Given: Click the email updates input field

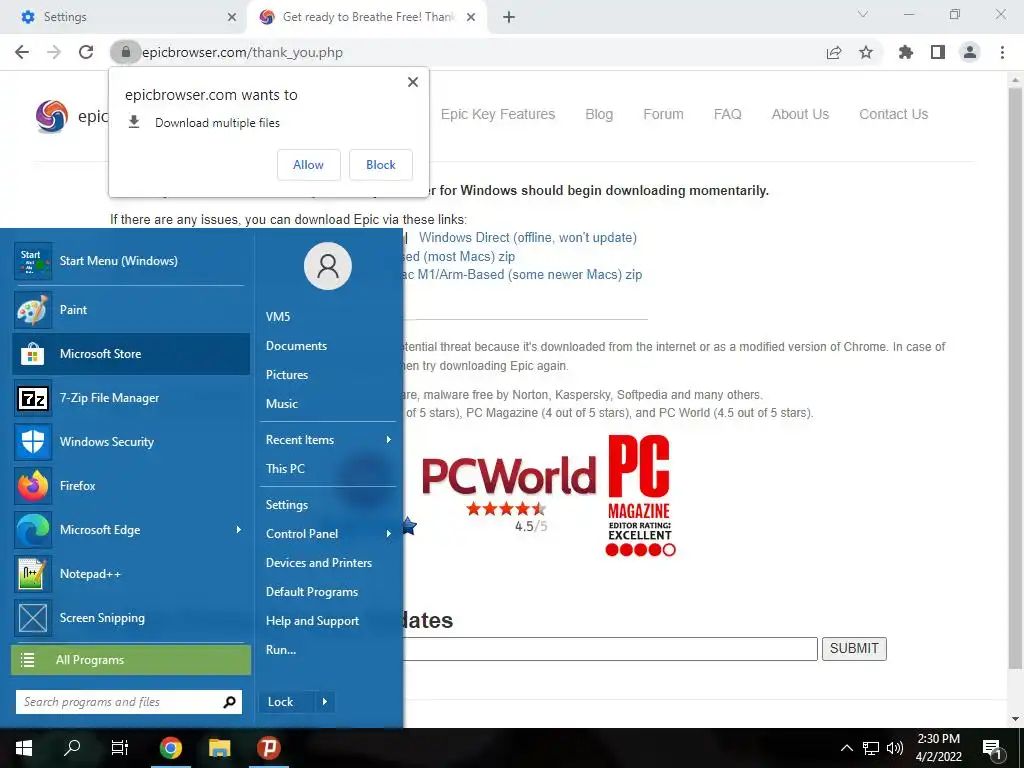Looking at the screenshot, I should click(611, 648).
